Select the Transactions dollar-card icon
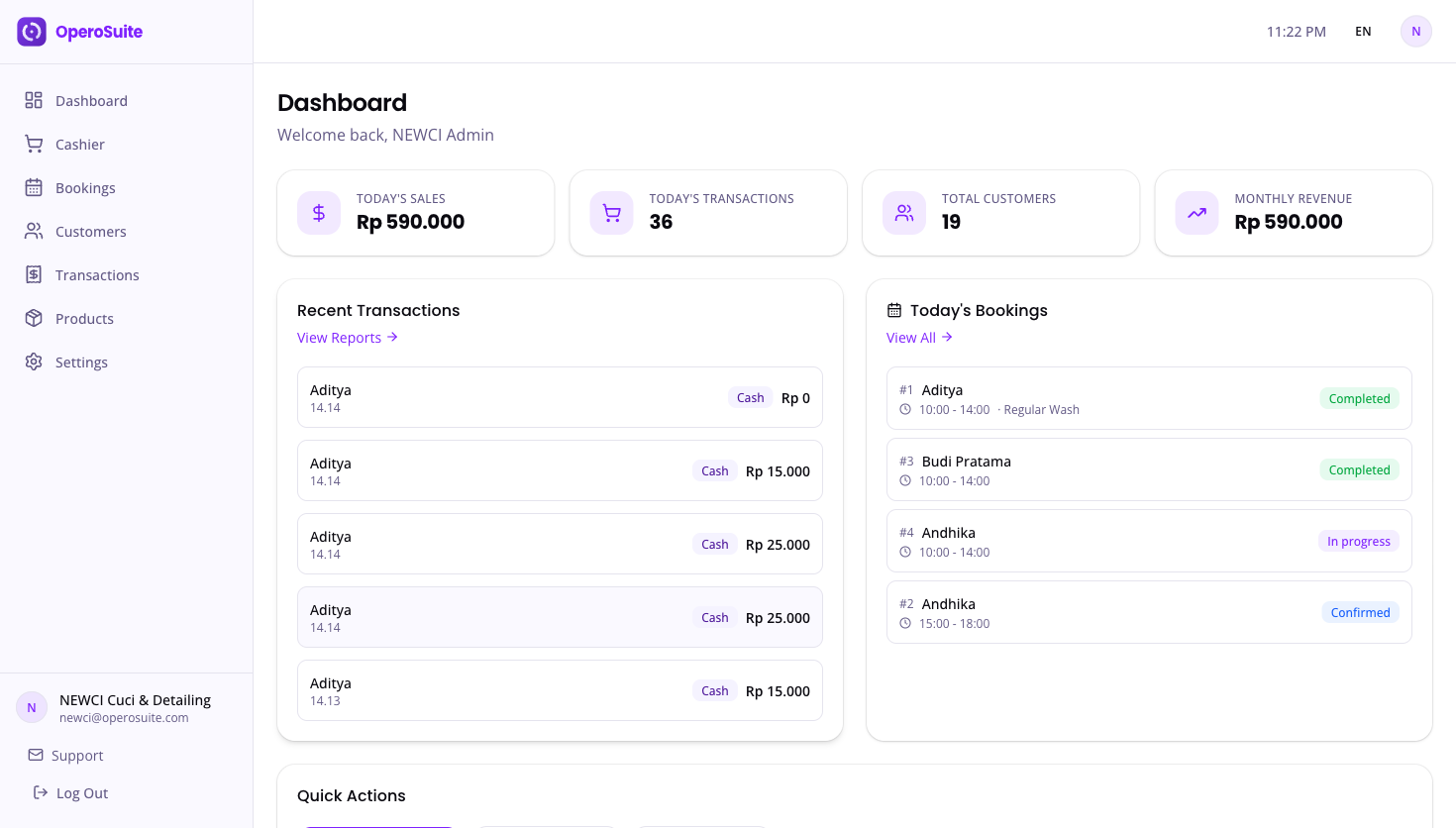Image resolution: width=1456 pixels, height=828 pixels. 33,274
